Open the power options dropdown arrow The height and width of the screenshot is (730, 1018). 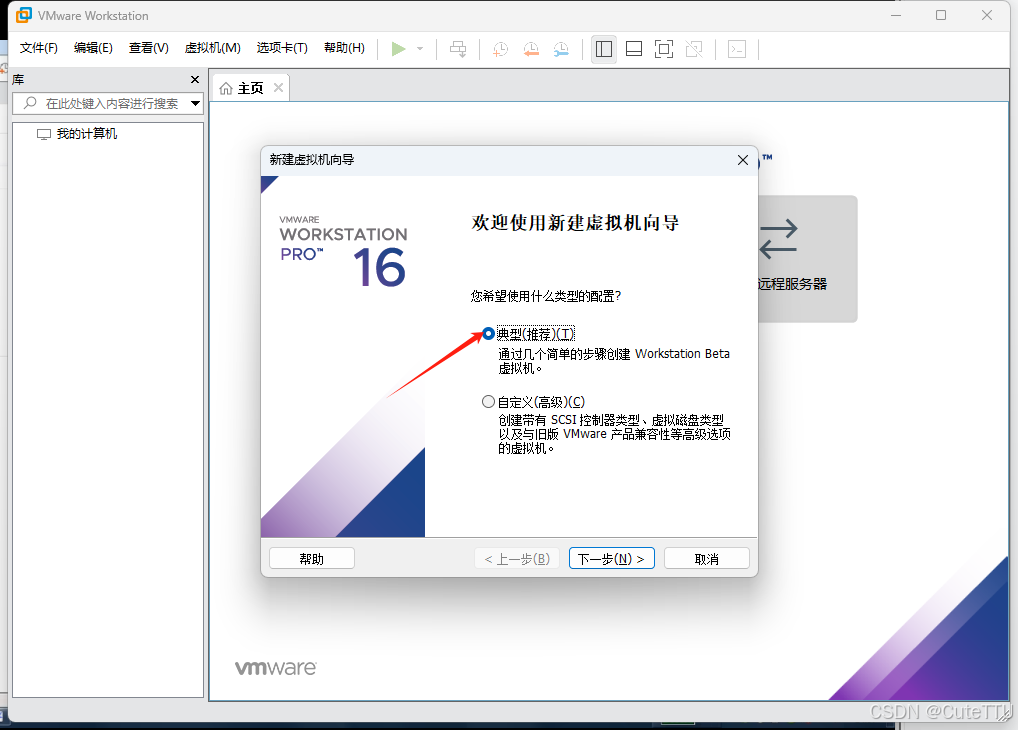tap(420, 49)
